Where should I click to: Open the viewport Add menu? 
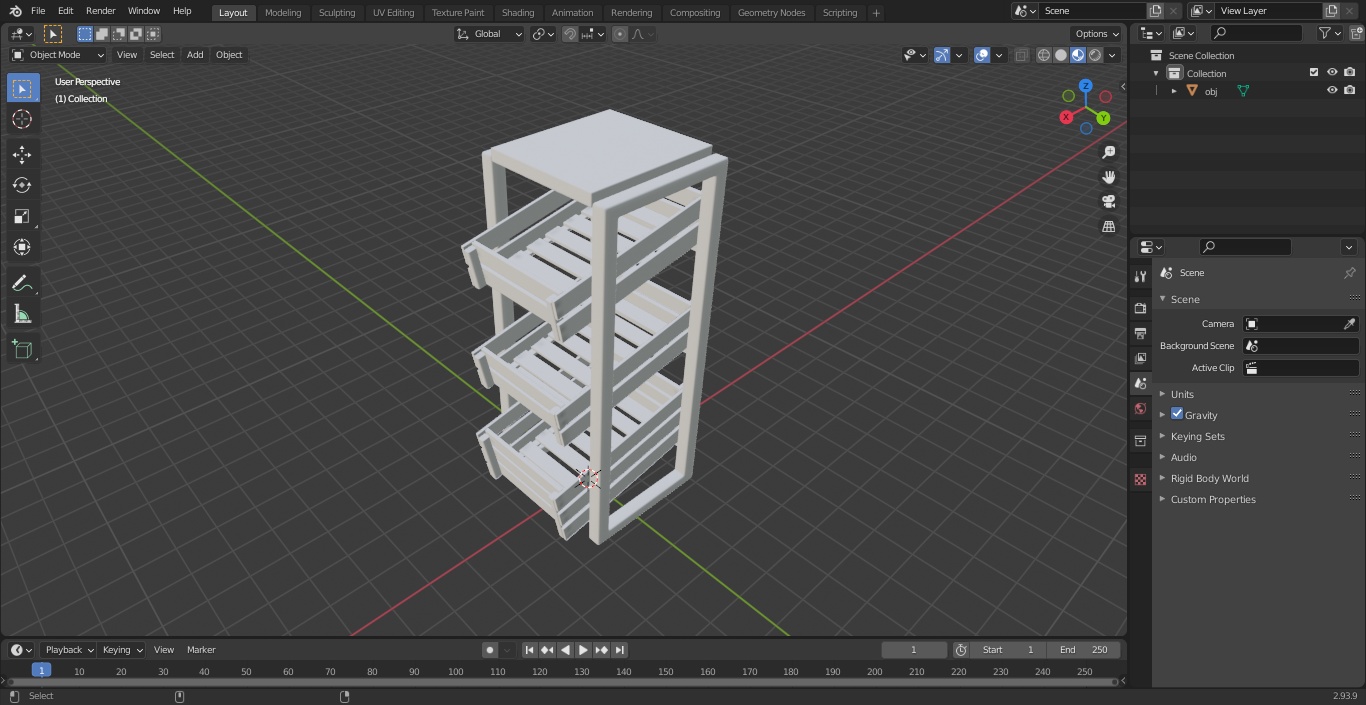(x=195, y=55)
